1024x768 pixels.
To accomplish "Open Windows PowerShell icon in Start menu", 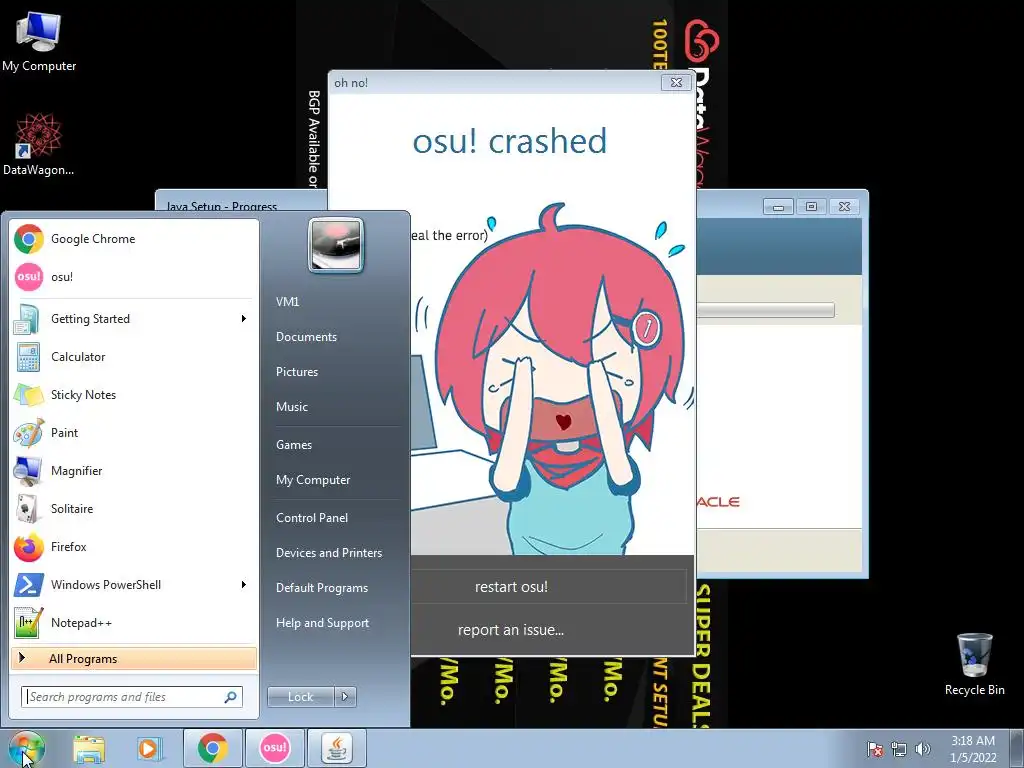I will [x=29, y=584].
